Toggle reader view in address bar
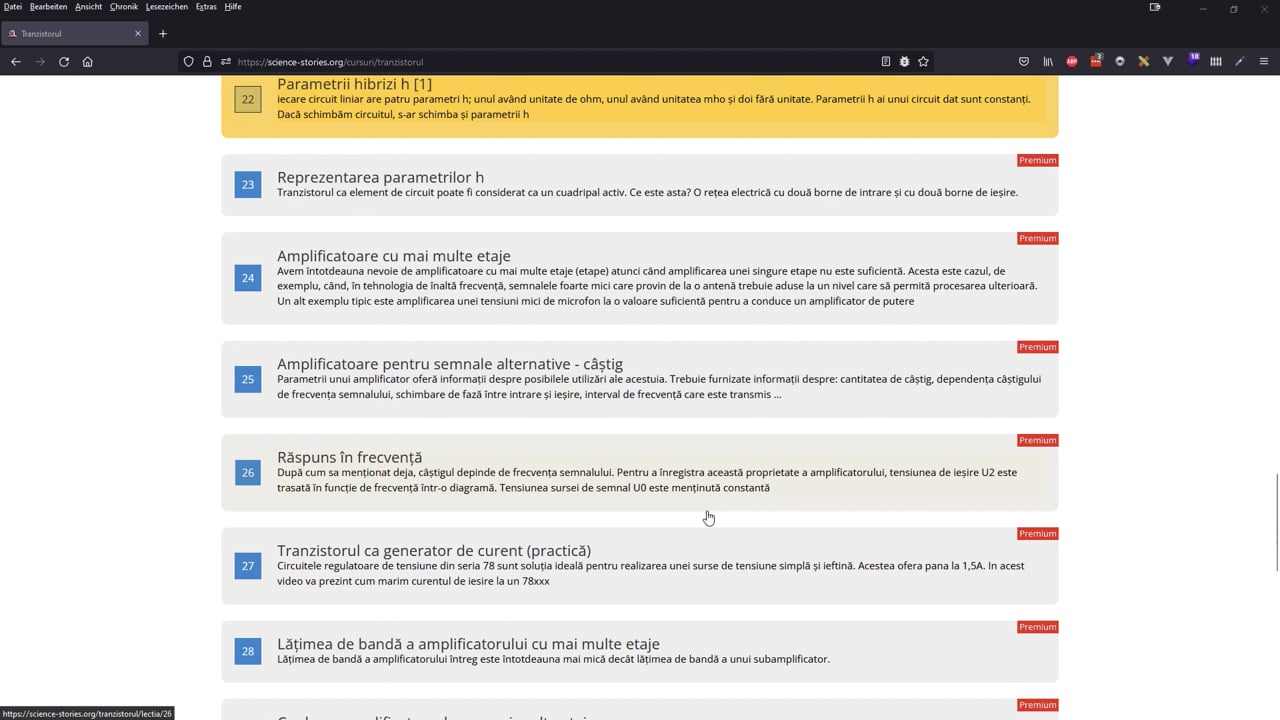The width and height of the screenshot is (1280, 720). (x=886, y=61)
